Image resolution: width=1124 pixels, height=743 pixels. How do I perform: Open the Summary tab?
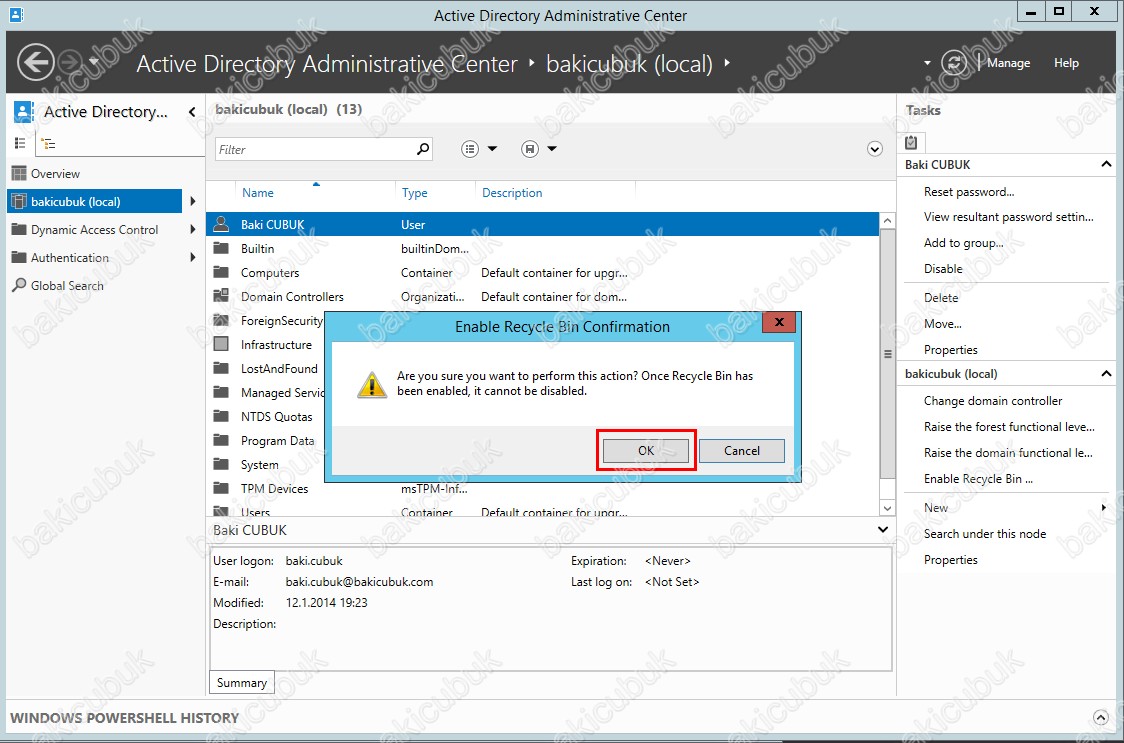[242, 682]
